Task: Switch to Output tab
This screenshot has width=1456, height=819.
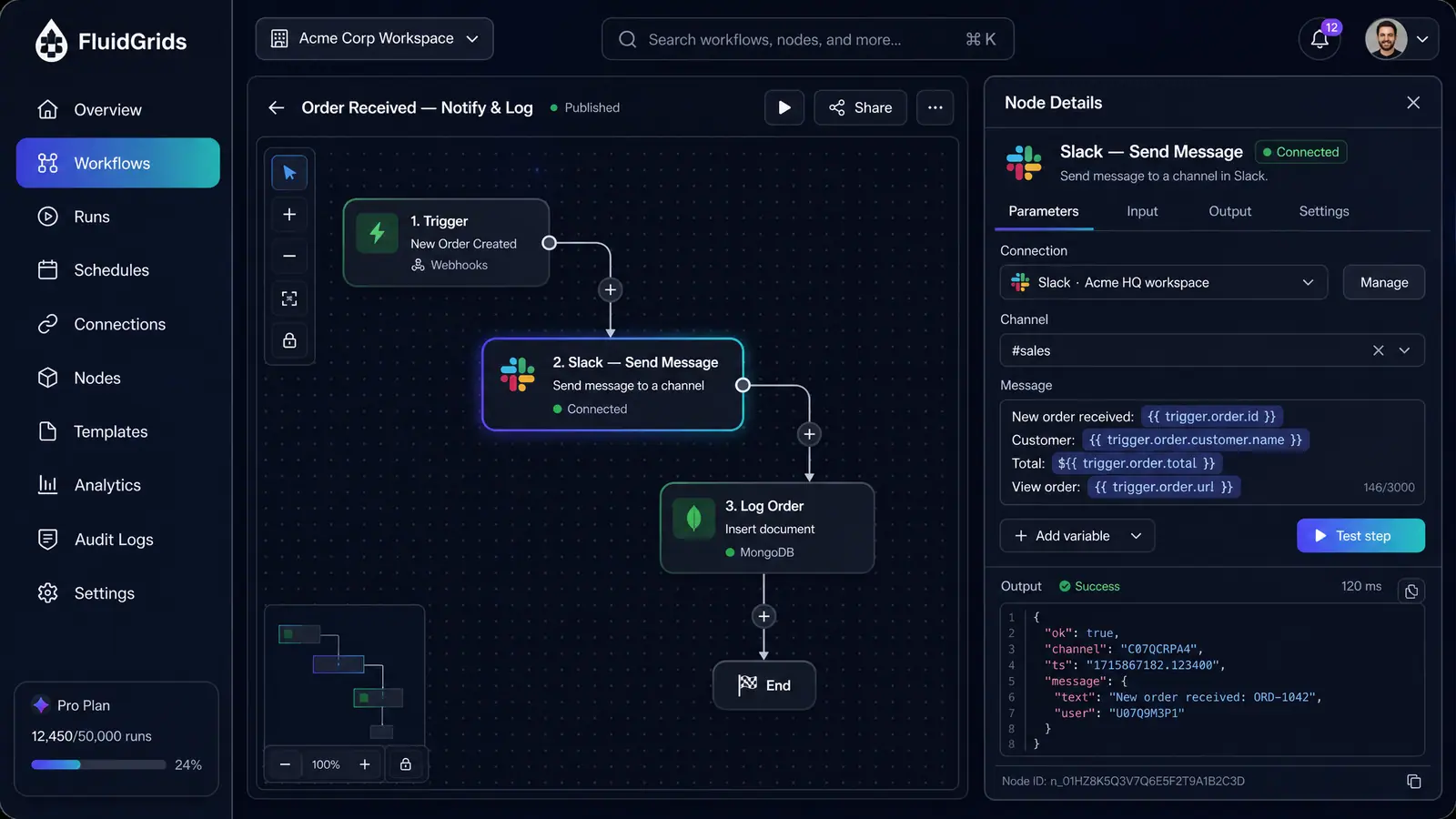Action: pos(1229,211)
